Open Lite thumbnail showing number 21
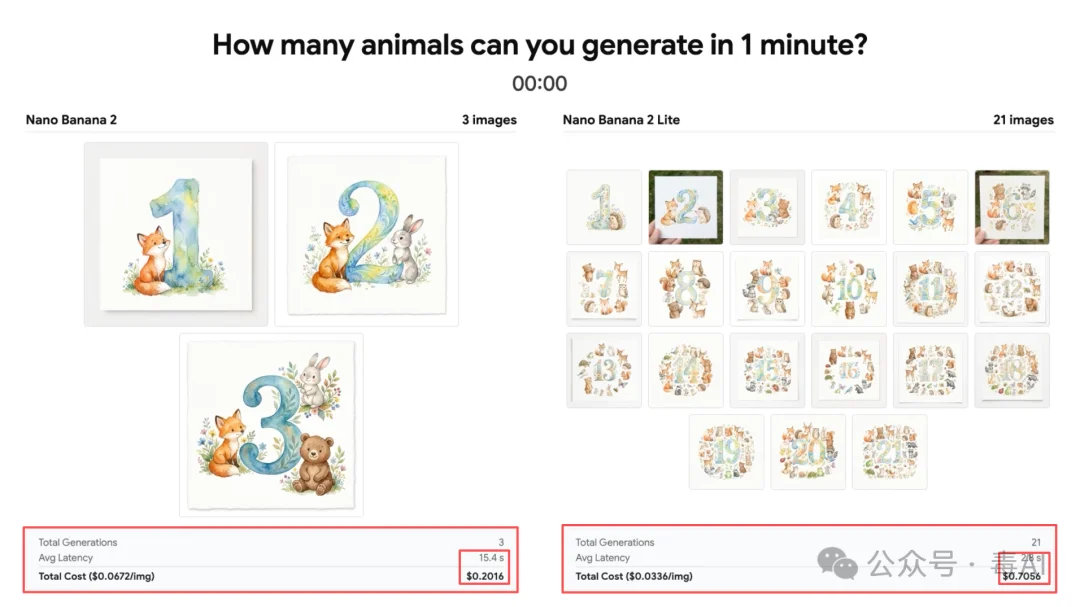Image resolution: width=1080 pixels, height=607 pixels. (x=890, y=452)
